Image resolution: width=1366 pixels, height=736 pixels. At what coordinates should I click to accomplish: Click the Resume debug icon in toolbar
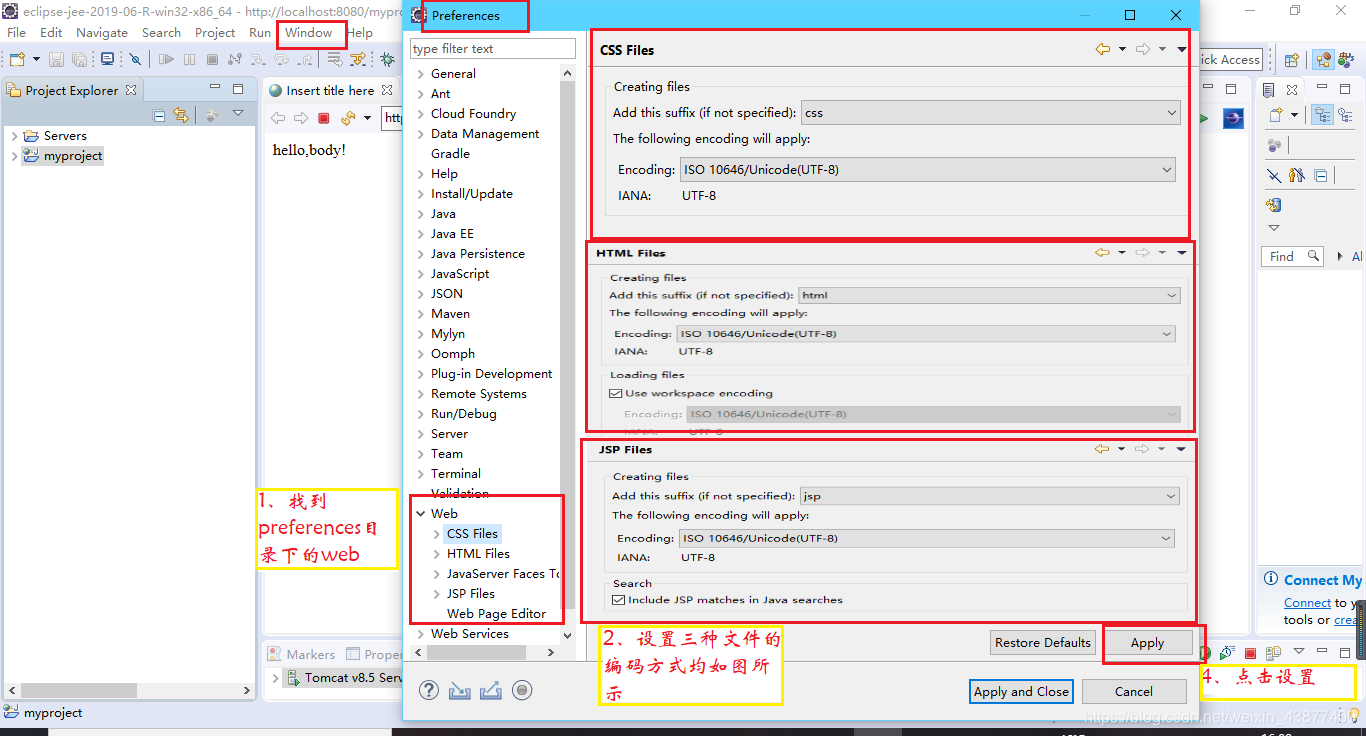[167, 60]
